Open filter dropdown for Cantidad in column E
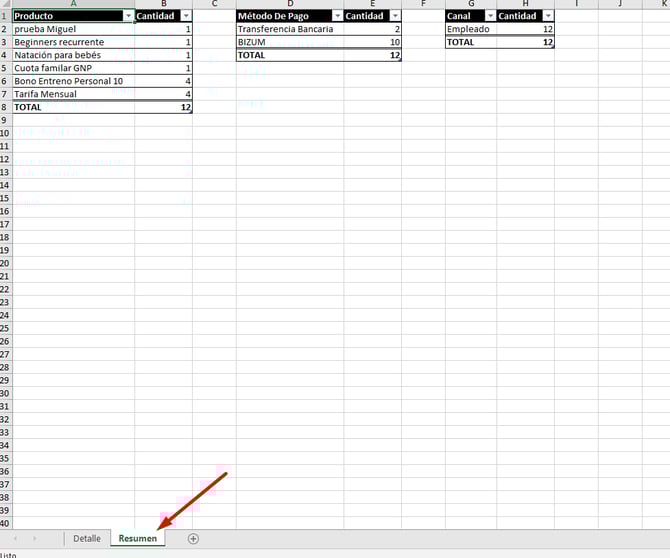 click(395, 17)
